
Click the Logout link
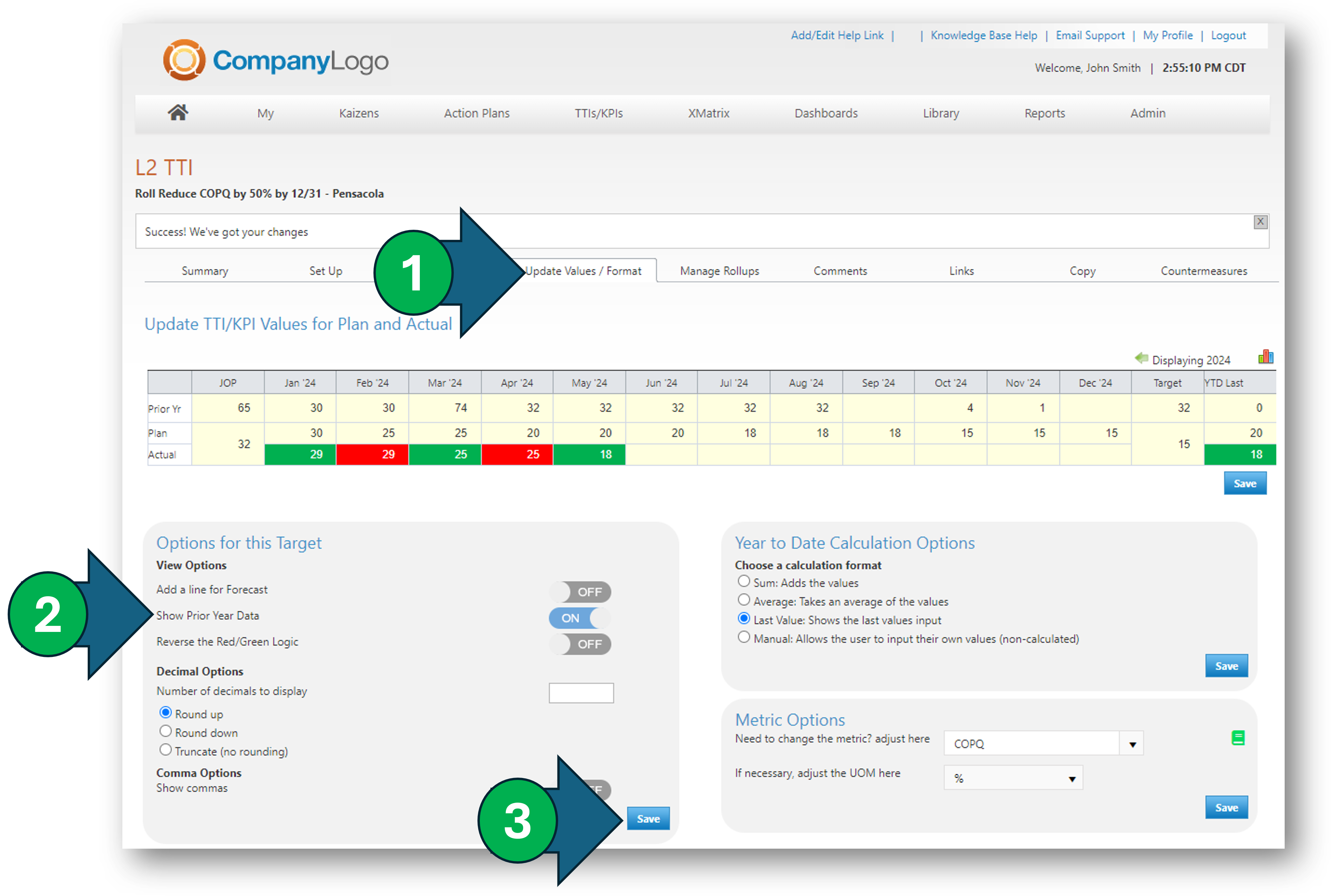pyautogui.click(x=1228, y=35)
